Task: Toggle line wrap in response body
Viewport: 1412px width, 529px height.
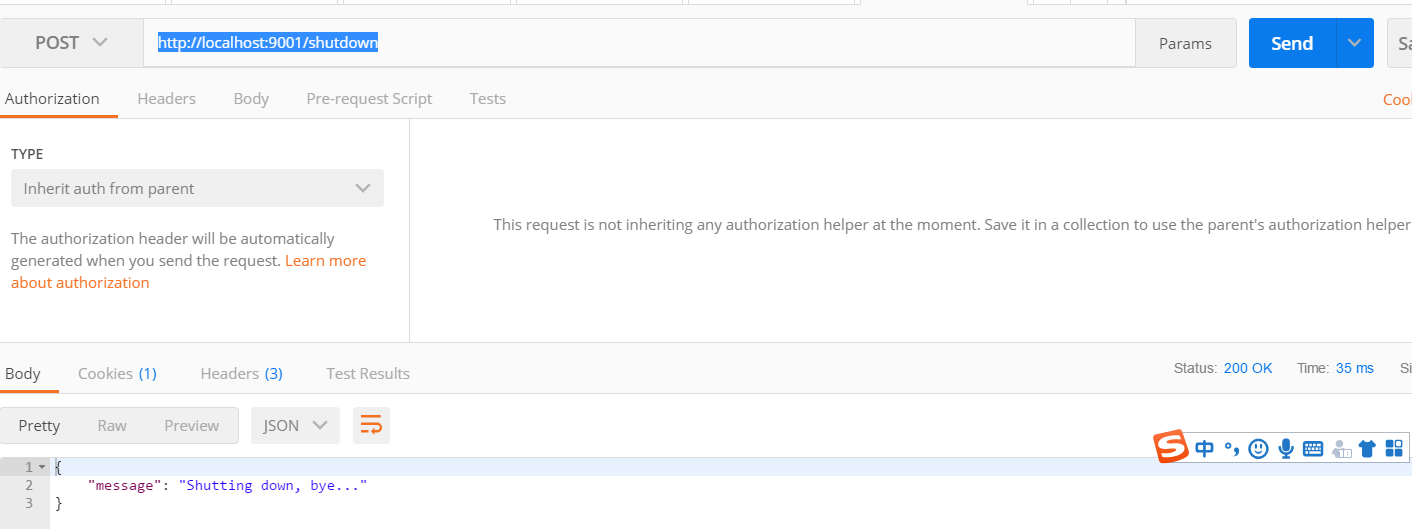Action: [x=371, y=425]
